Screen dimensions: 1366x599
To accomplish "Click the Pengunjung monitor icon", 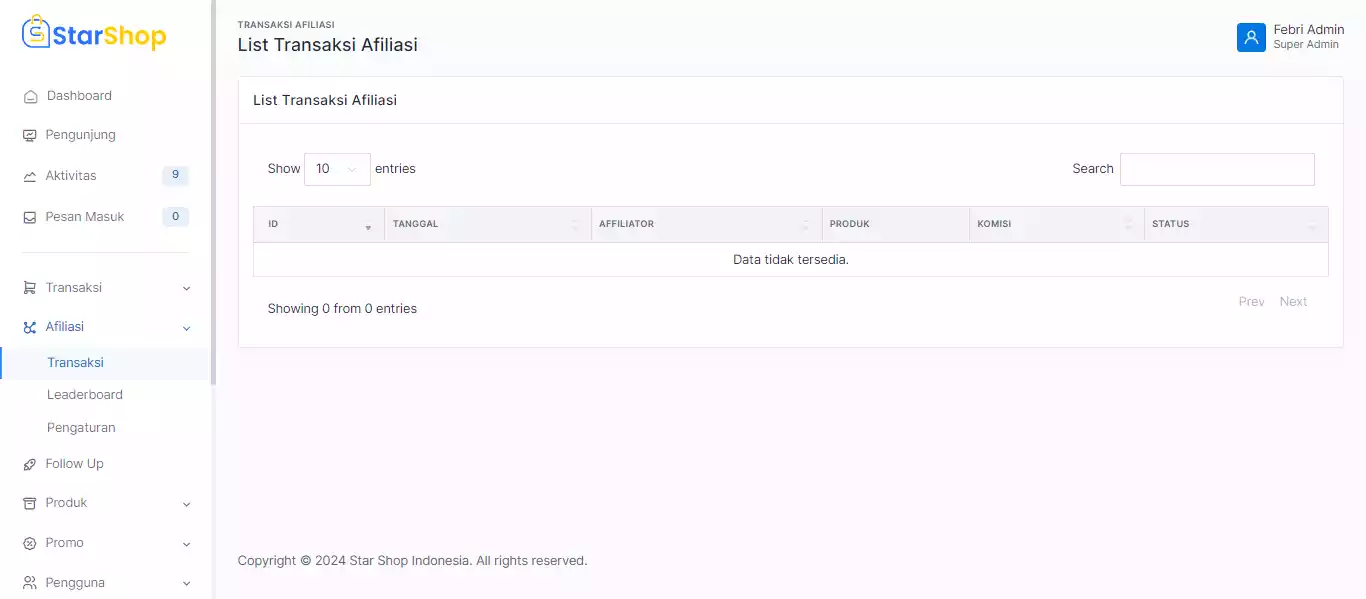I will click(x=30, y=136).
